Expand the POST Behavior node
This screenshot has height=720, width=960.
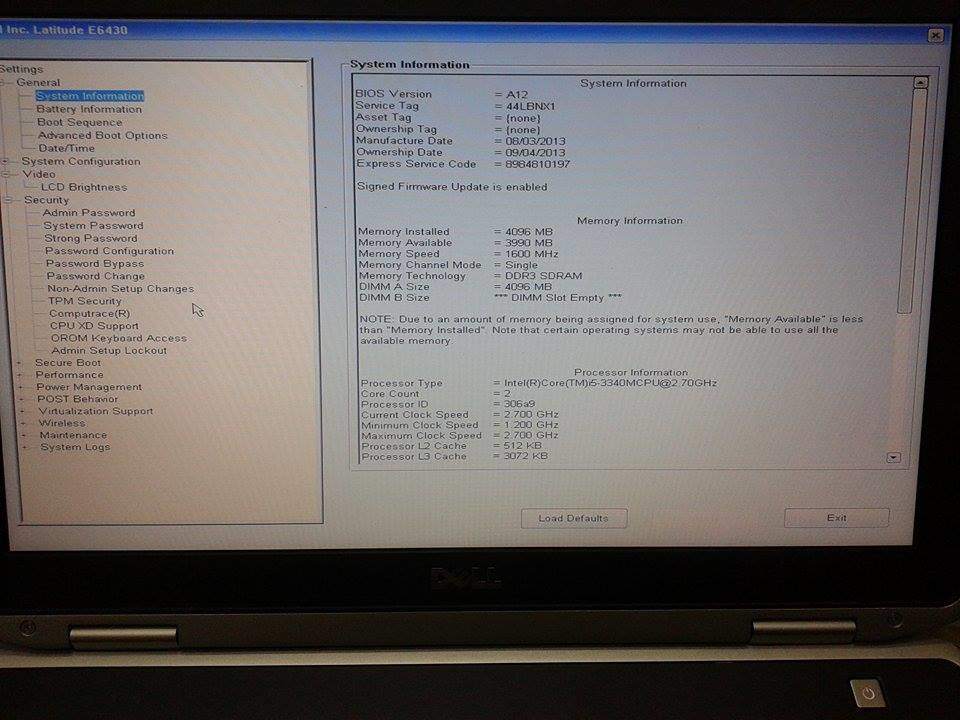coord(21,399)
